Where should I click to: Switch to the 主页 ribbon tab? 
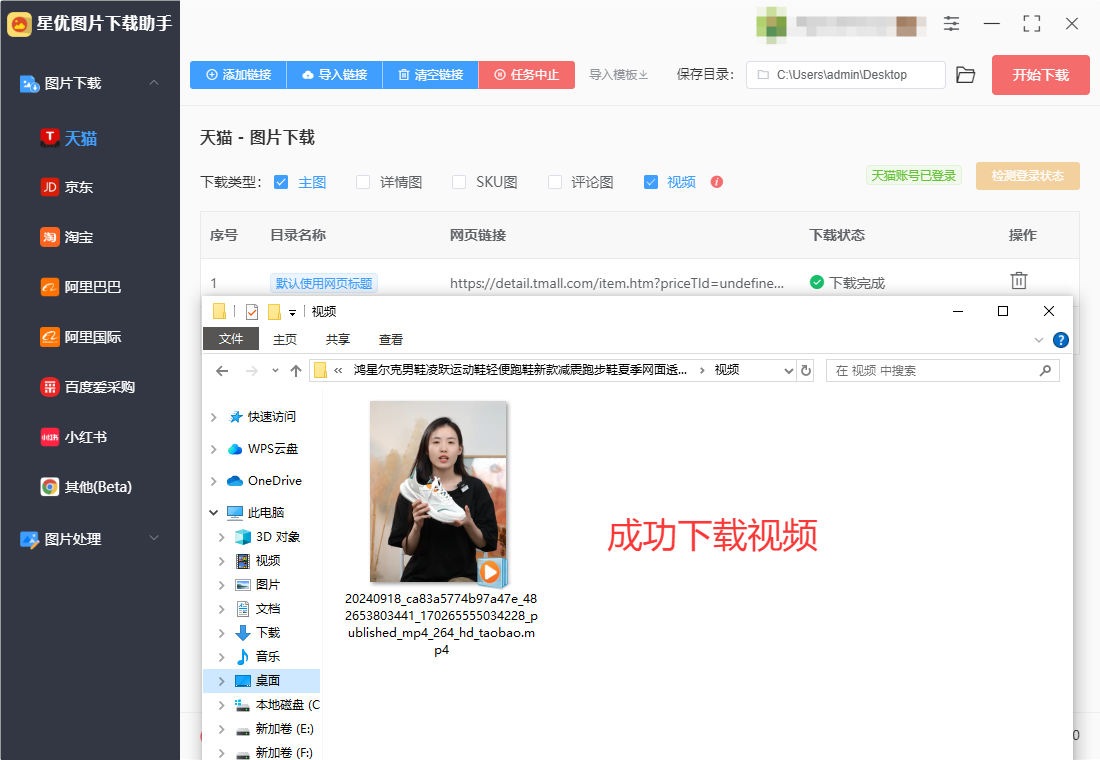[x=285, y=340]
